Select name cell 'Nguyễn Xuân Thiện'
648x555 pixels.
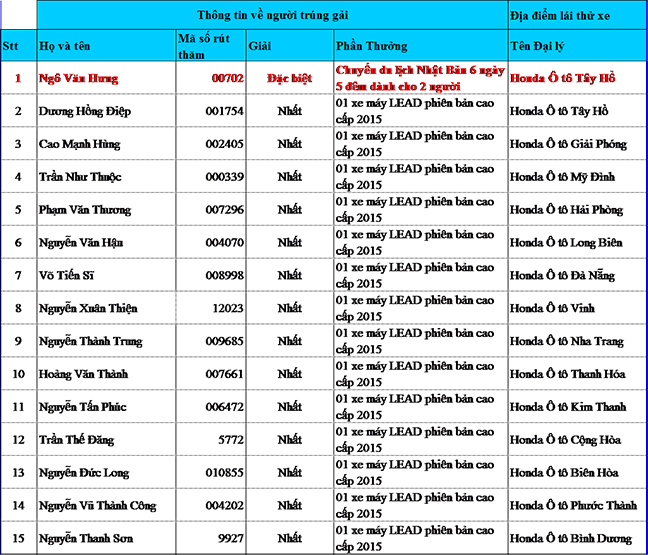tap(106, 308)
